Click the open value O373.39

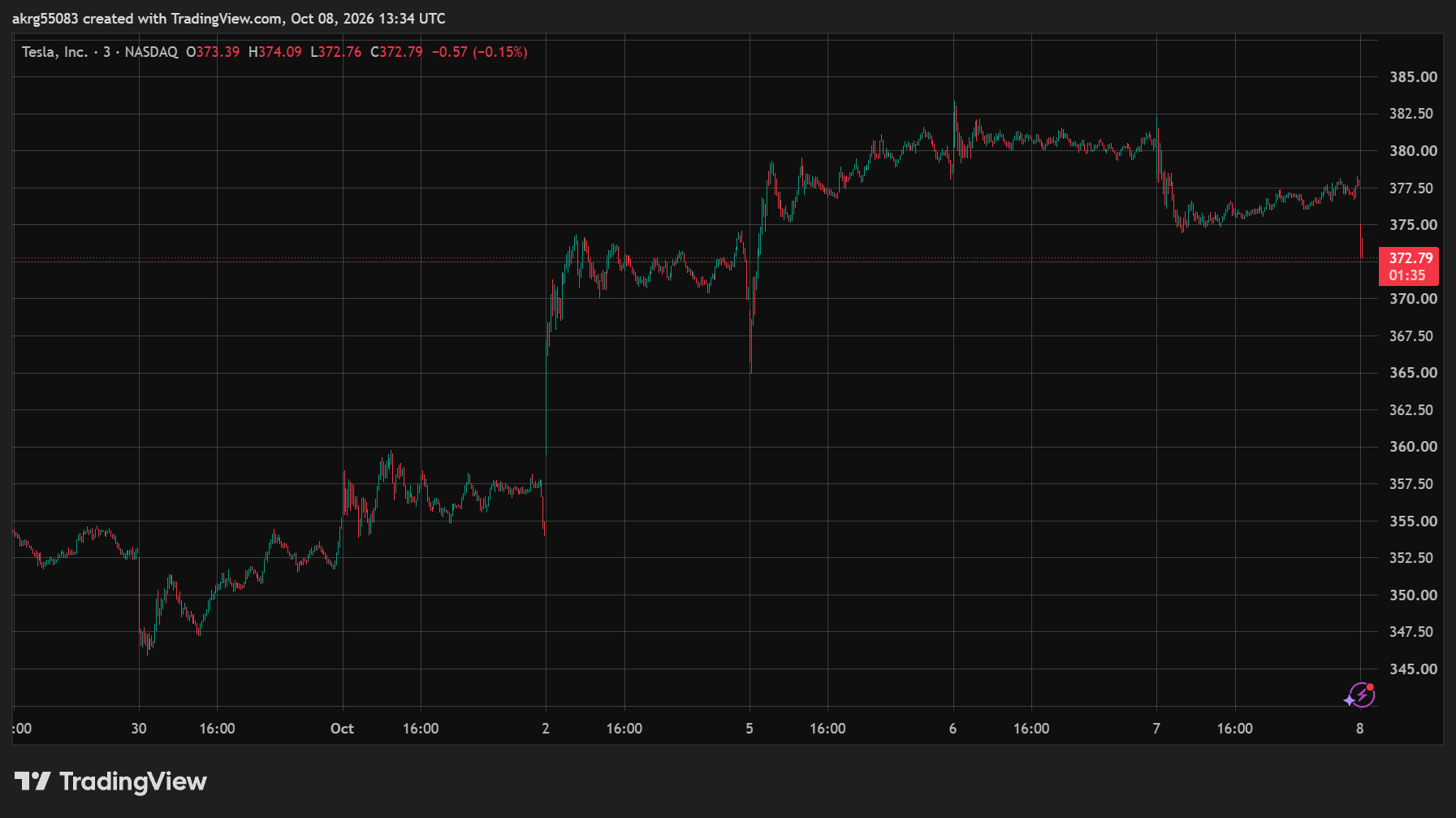[213, 52]
